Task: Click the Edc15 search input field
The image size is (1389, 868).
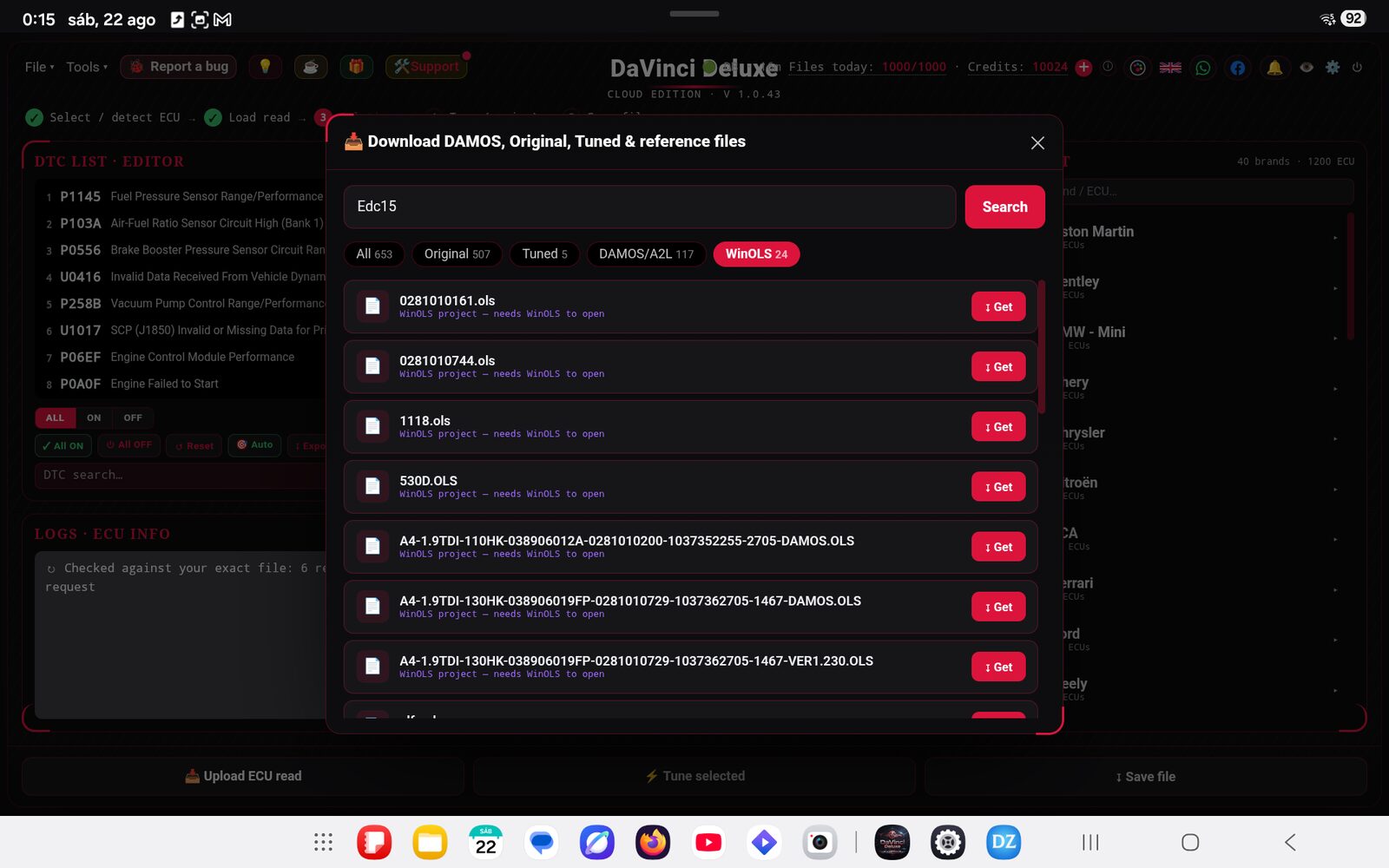Action: (x=649, y=207)
